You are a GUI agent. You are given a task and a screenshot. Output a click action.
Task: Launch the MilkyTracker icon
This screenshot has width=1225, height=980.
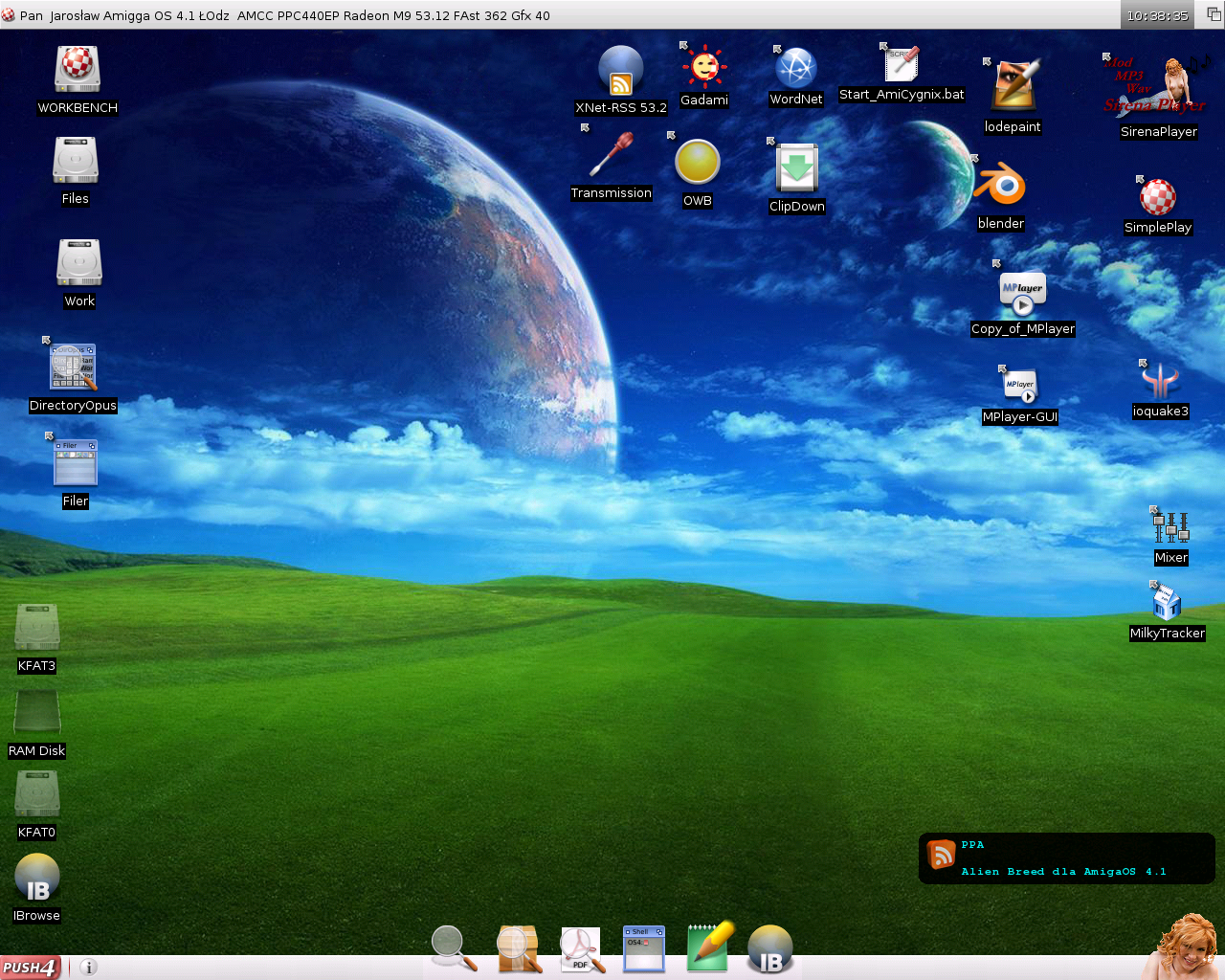1168,603
